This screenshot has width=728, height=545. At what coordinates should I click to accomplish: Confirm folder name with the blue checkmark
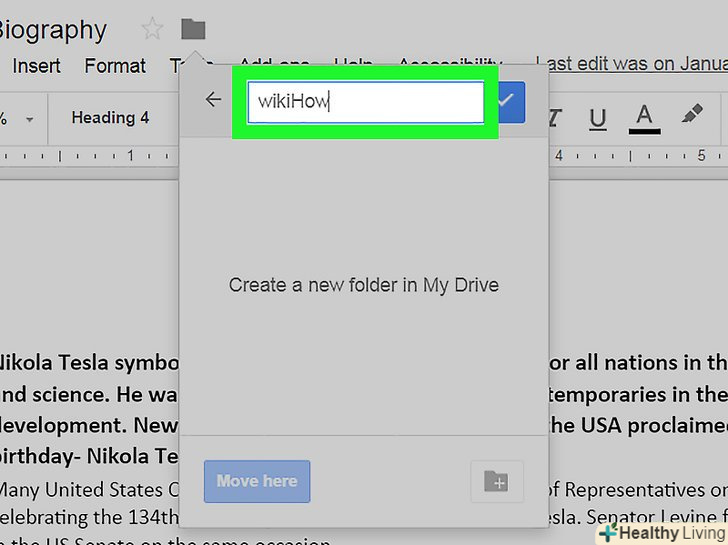coord(511,102)
